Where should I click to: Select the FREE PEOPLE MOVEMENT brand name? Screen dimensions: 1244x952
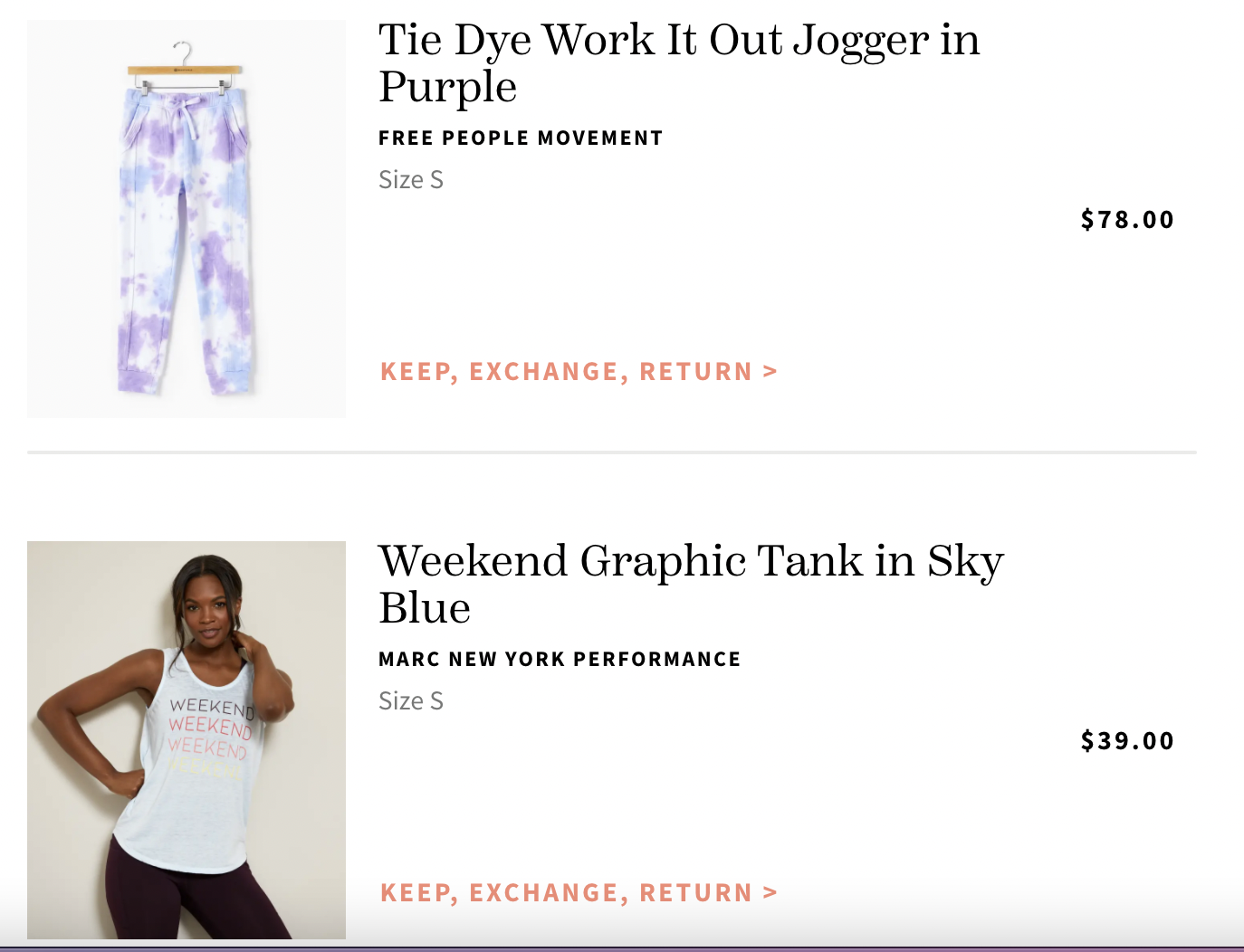[x=520, y=138]
